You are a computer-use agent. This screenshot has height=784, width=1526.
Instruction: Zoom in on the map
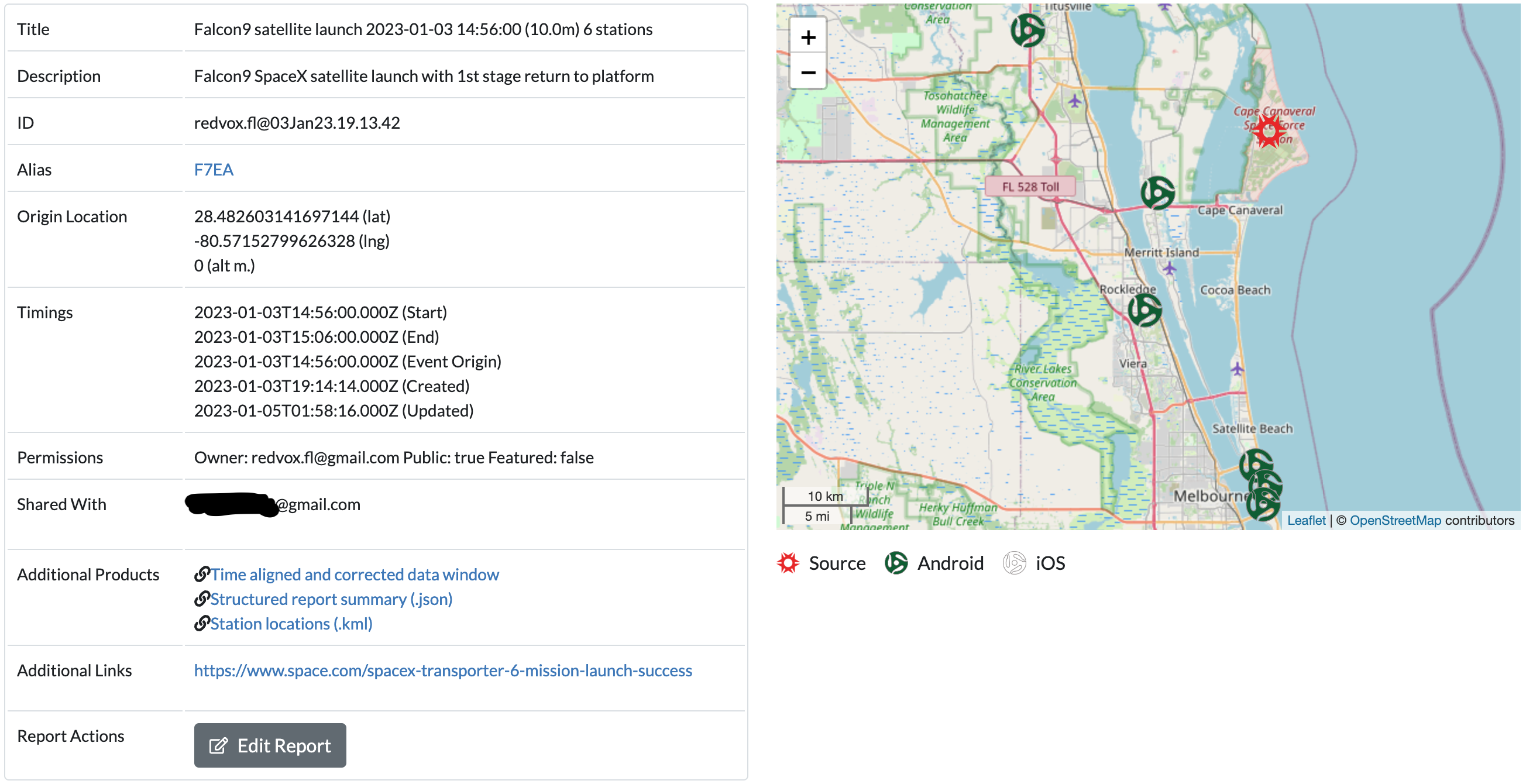[807, 38]
